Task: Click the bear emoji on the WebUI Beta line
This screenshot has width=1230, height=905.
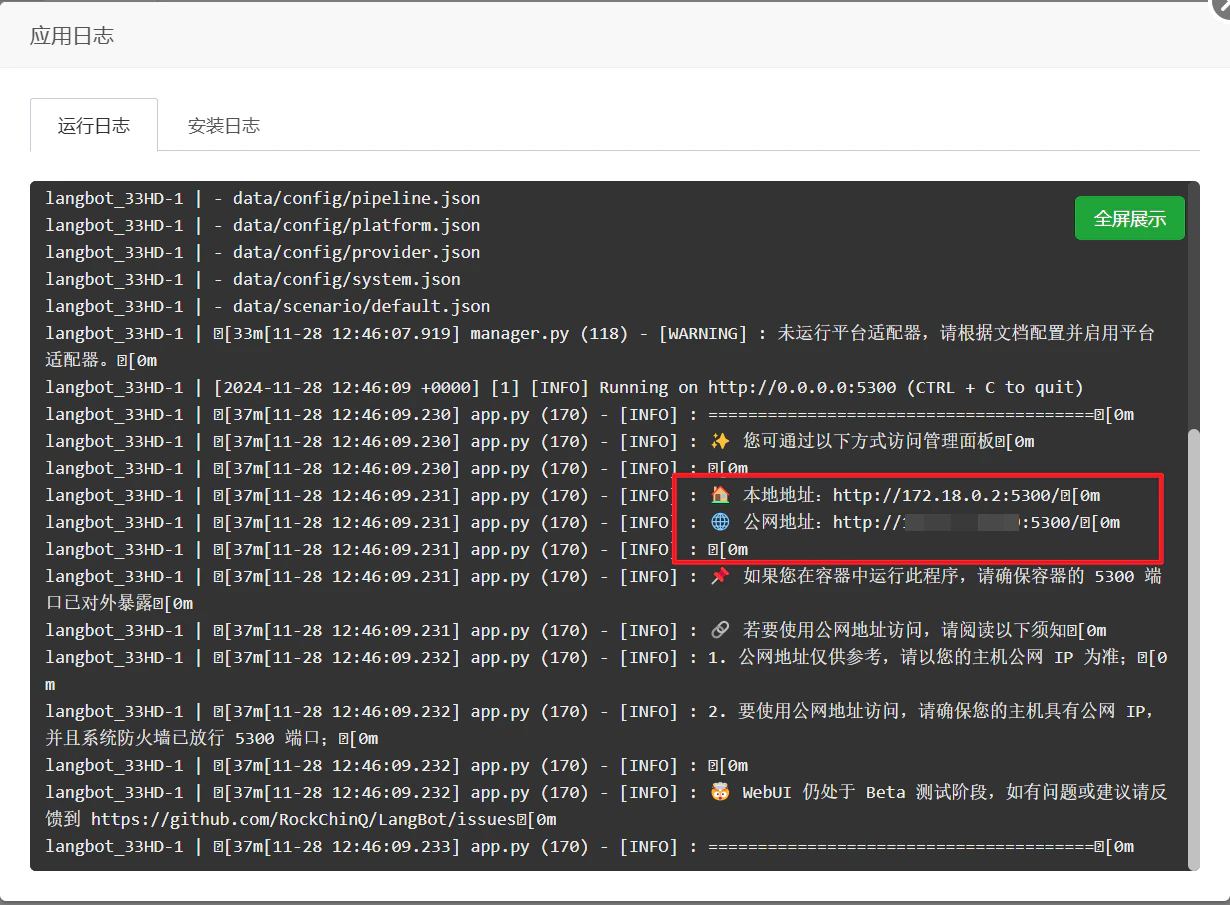Action: [x=718, y=791]
